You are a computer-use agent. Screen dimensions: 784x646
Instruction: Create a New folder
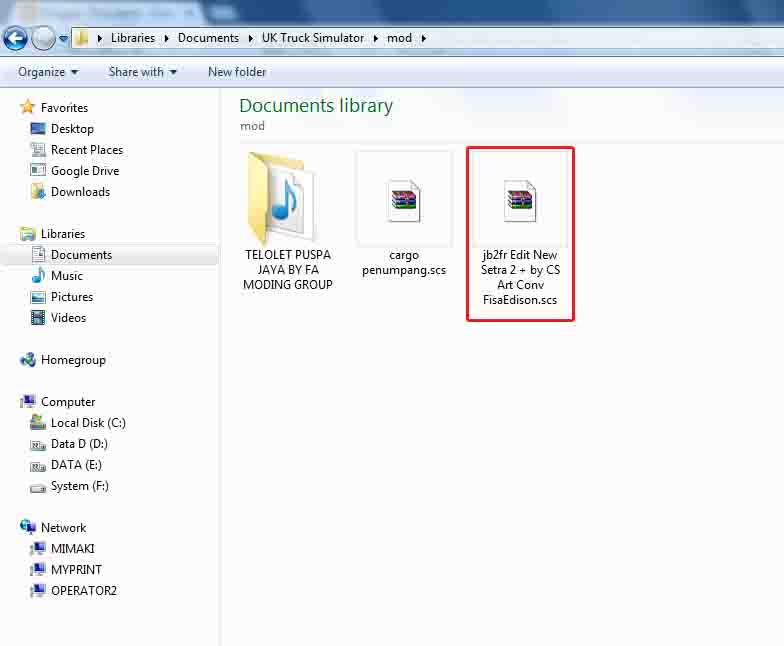pyautogui.click(x=237, y=72)
